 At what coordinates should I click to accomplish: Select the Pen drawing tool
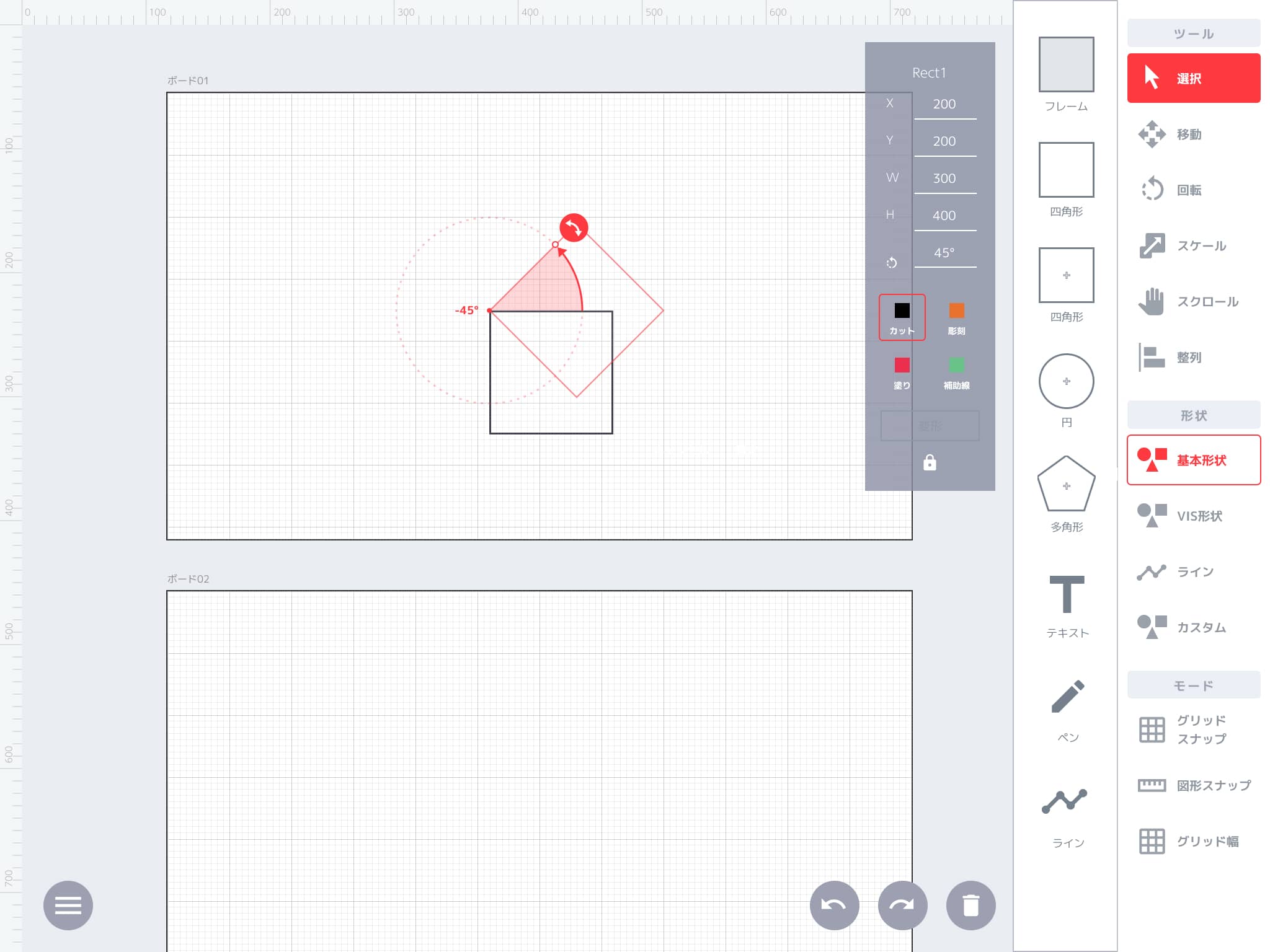point(1067,697)
